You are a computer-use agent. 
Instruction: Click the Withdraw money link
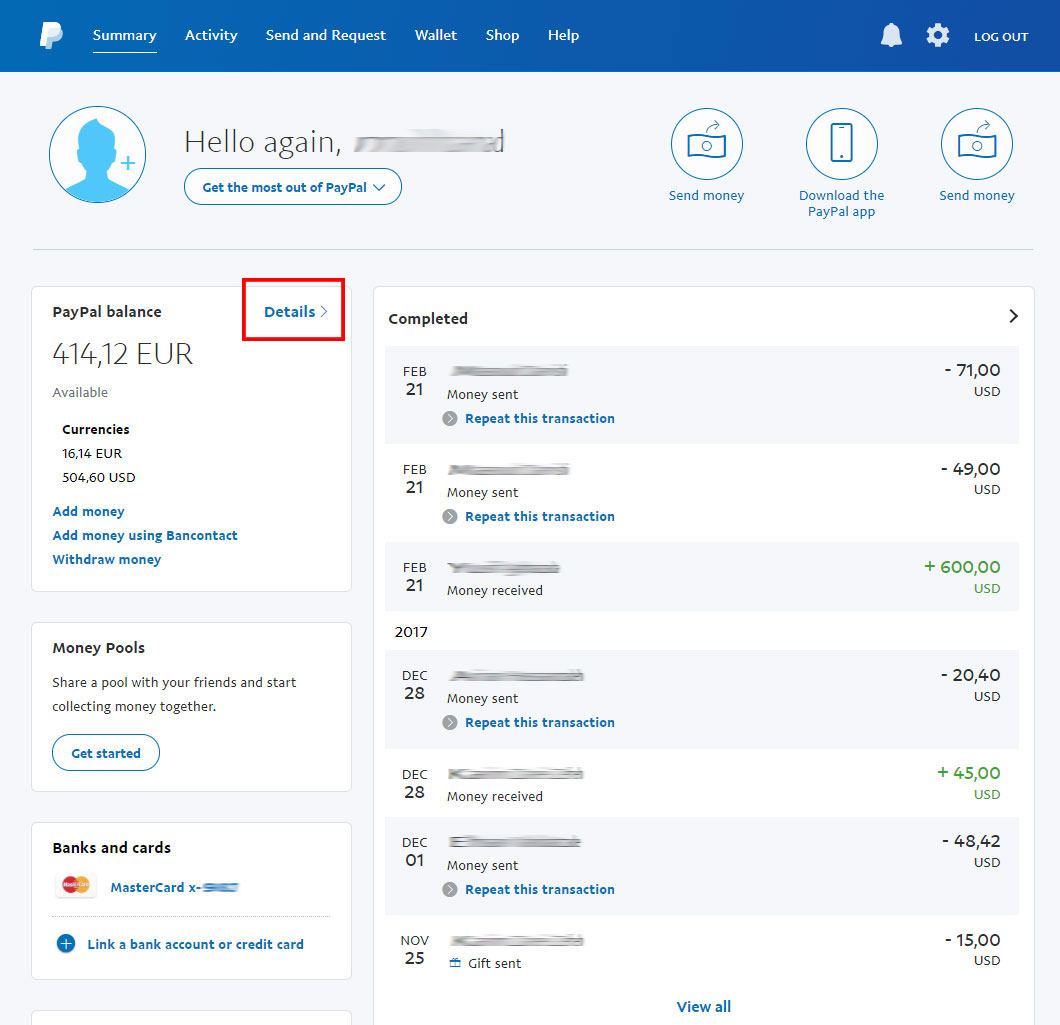point(107,559)
